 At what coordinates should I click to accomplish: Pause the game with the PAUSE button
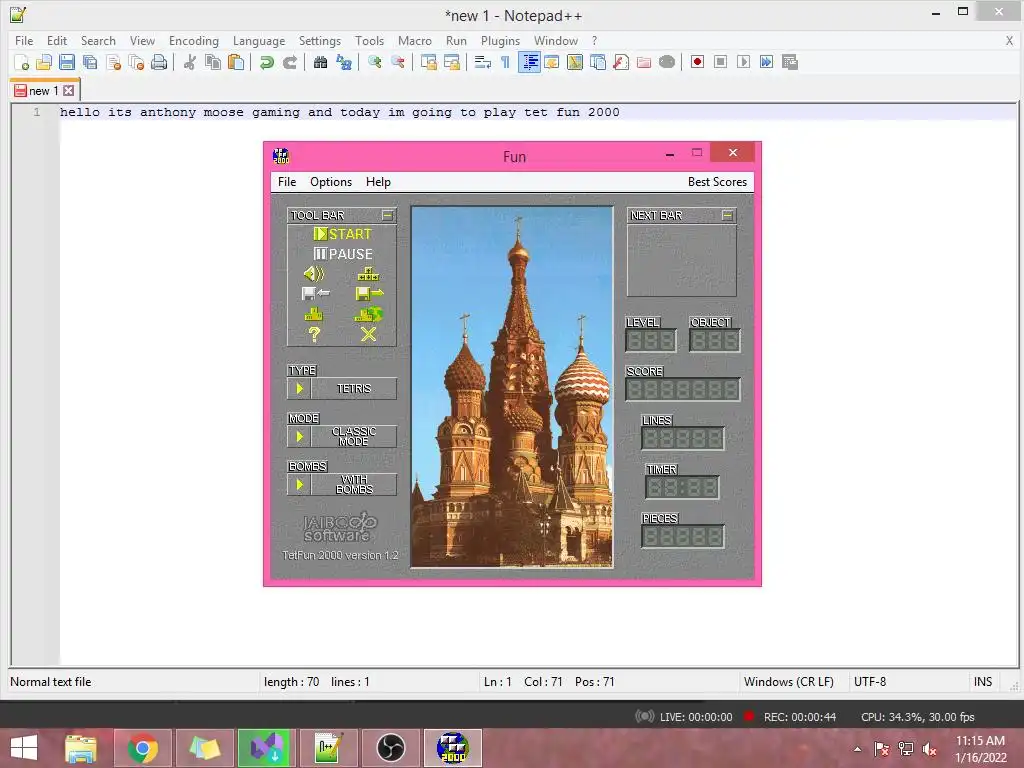tap(343, 254)
